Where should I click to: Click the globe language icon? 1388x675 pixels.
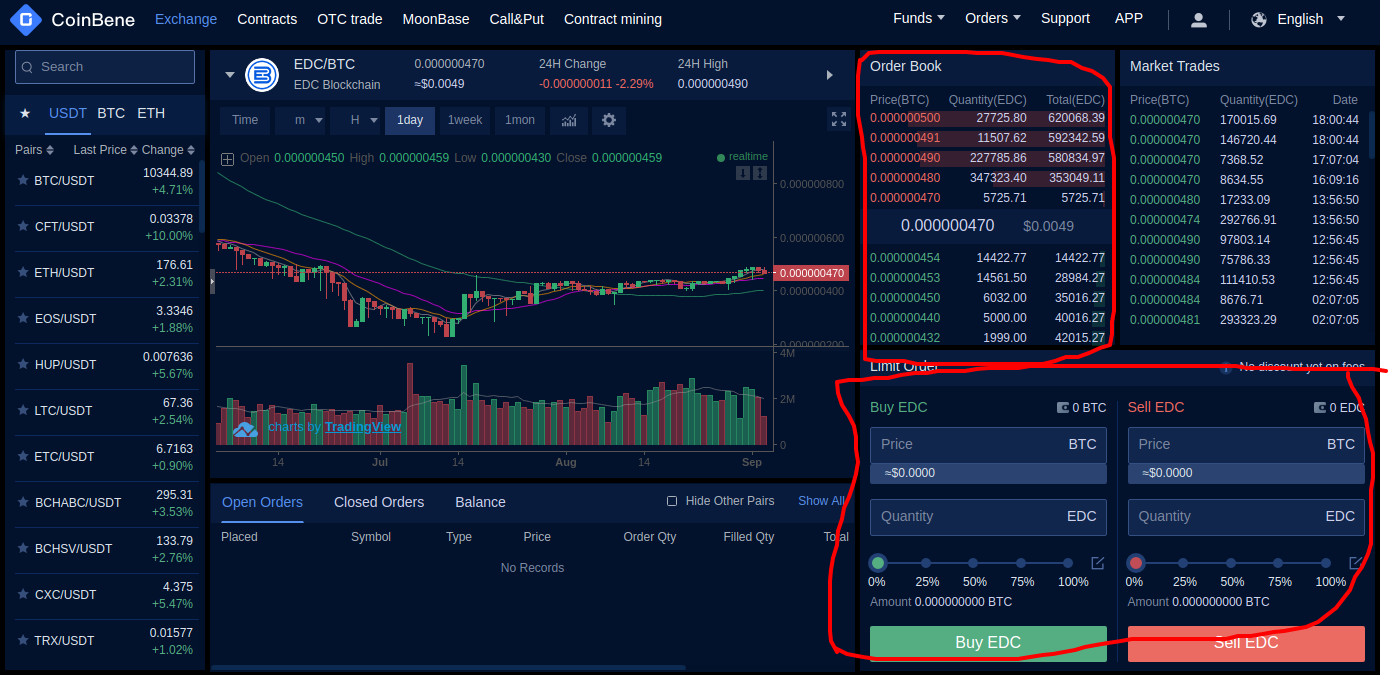coord(1259,19)
